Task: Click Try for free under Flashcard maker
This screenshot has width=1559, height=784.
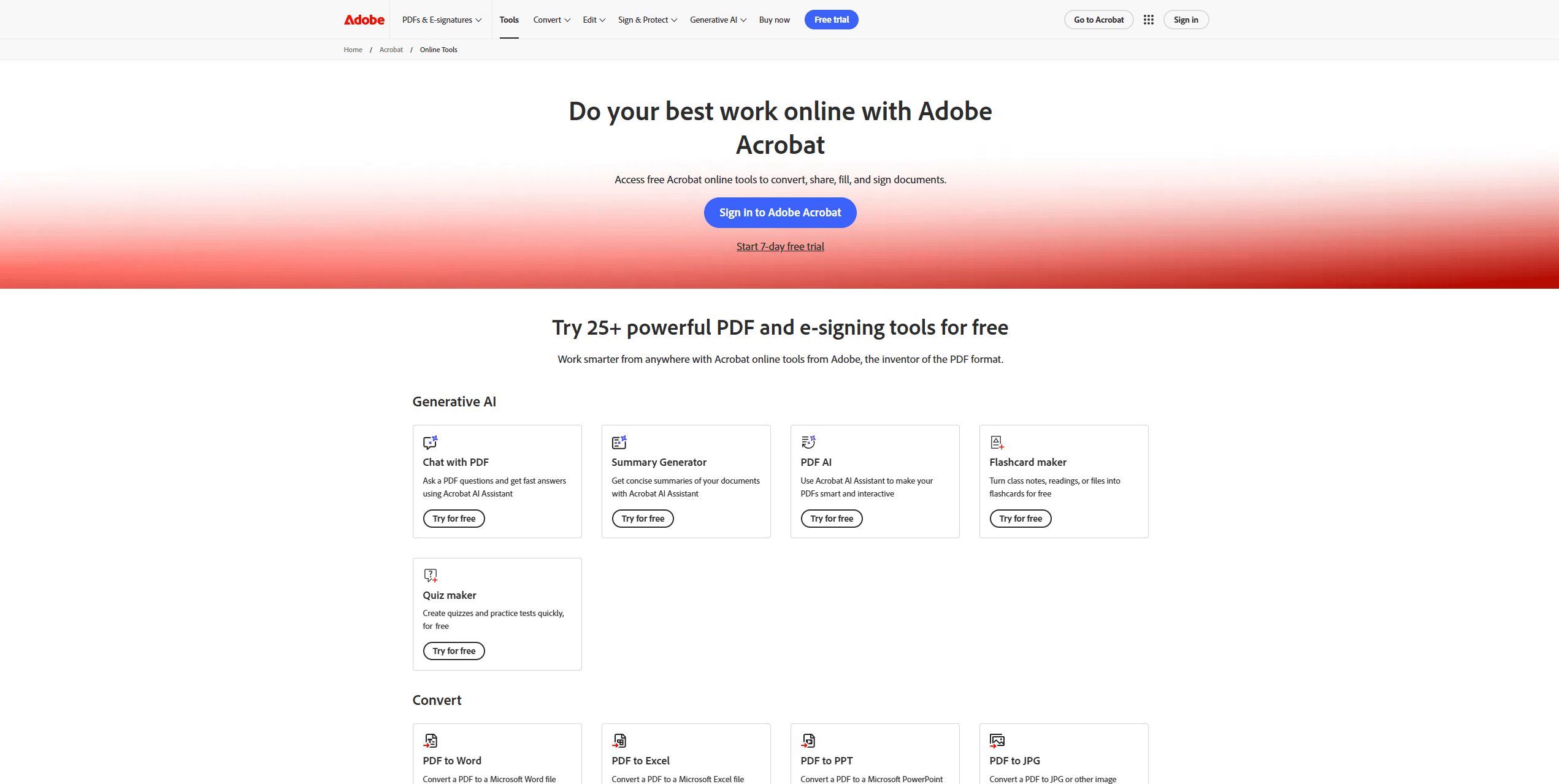Action: (1020, 518)
